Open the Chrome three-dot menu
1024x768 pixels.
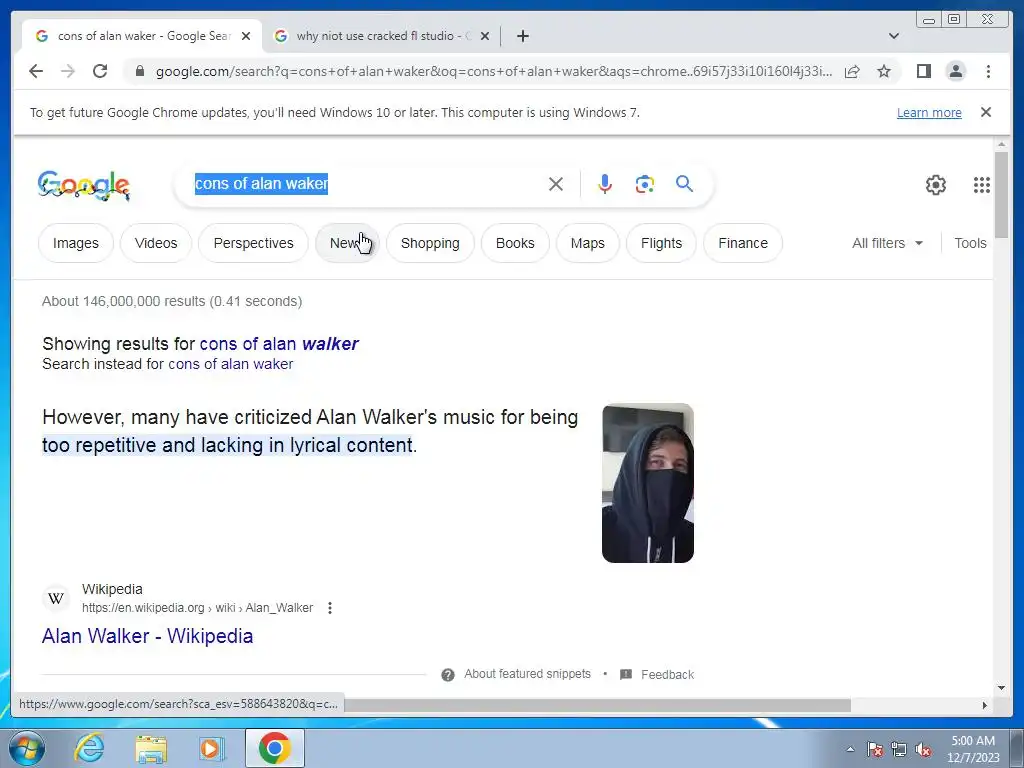pos(988,71)
